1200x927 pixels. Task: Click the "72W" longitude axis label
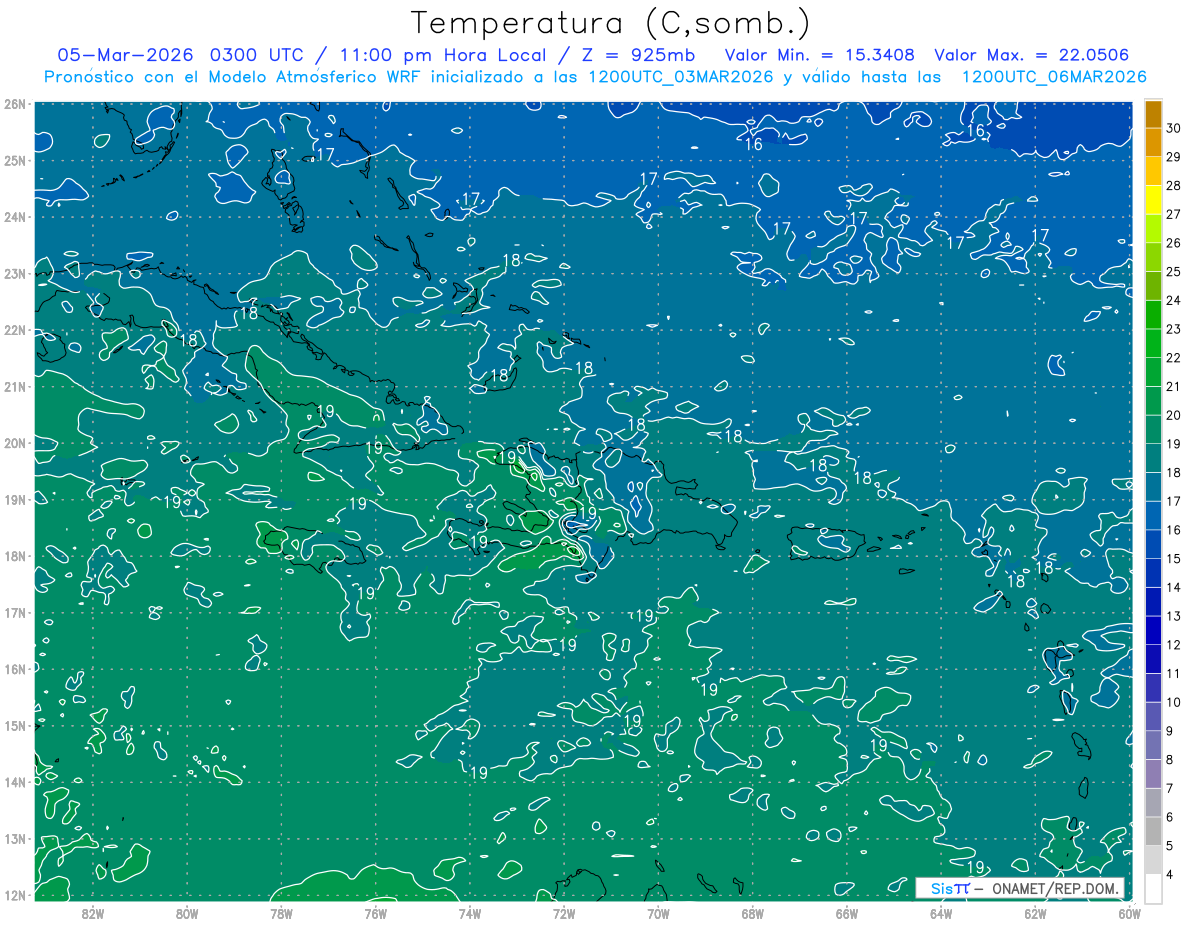(x=564, y=912)
